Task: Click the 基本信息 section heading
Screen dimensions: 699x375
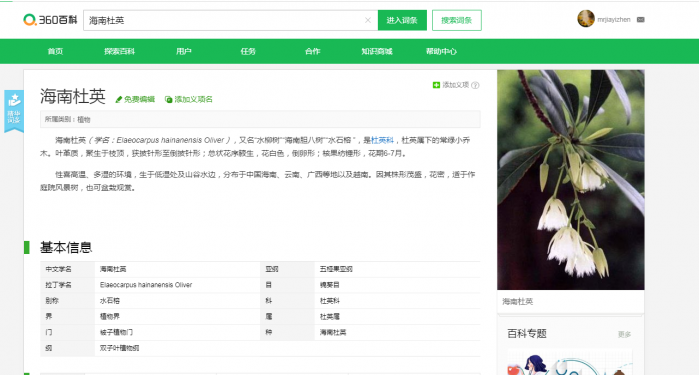Action: coord(66,247)
